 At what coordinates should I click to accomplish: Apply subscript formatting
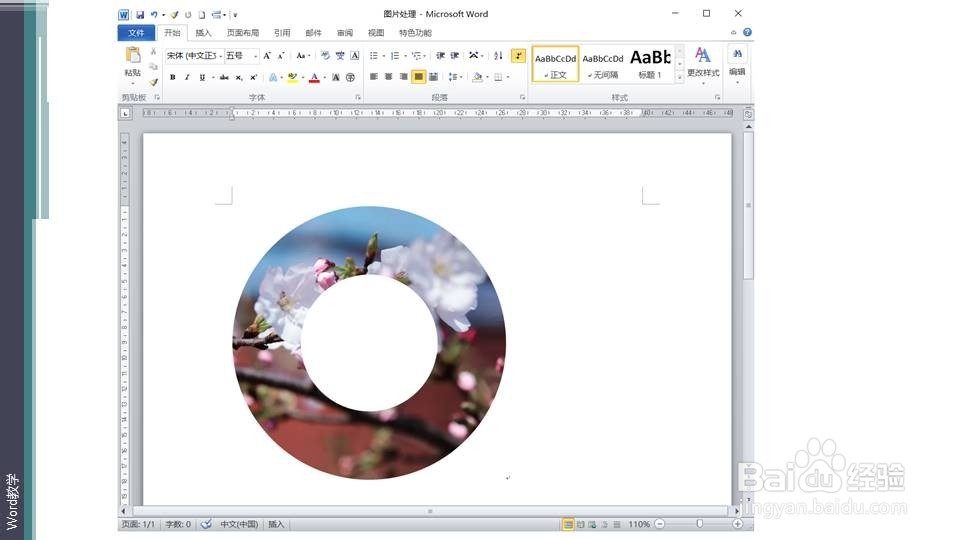click(x=239, y=77)
